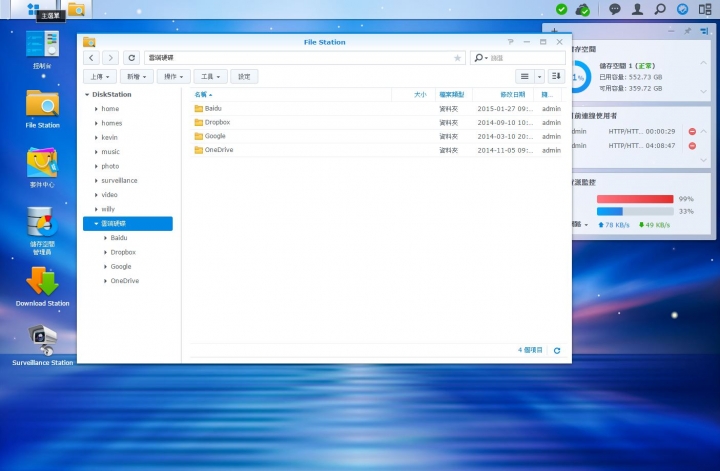
Task: Click the settings button in toolbar
Action: point(244,77)
